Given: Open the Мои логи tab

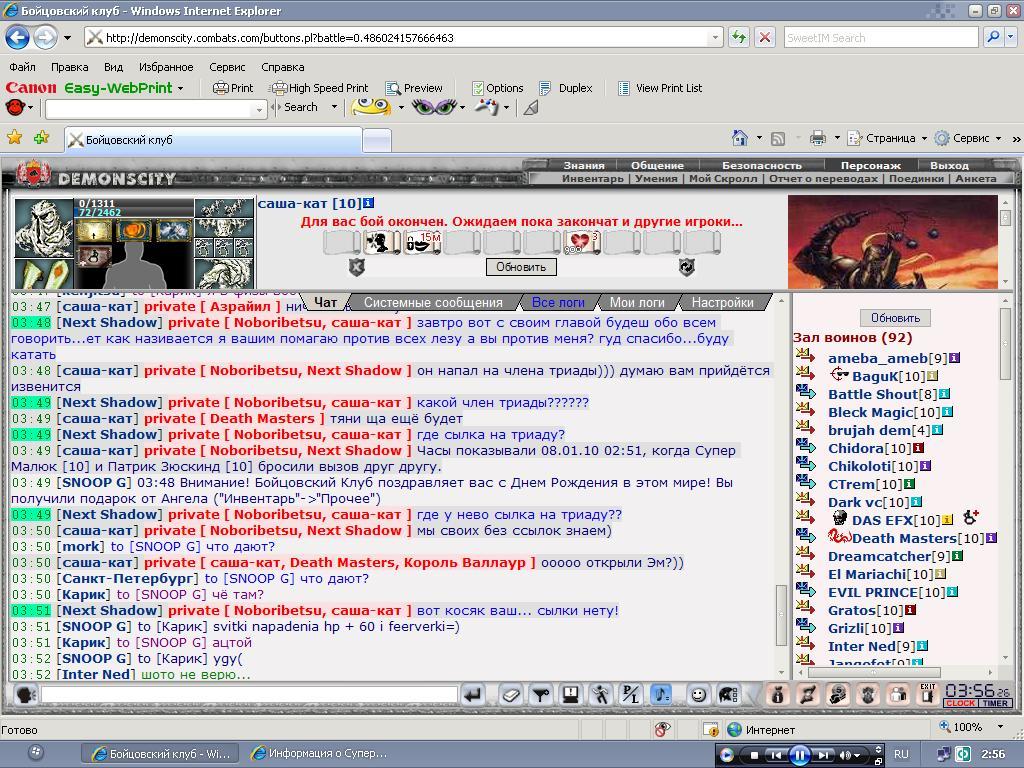Looking at the screenshot, I should (637, 302).
